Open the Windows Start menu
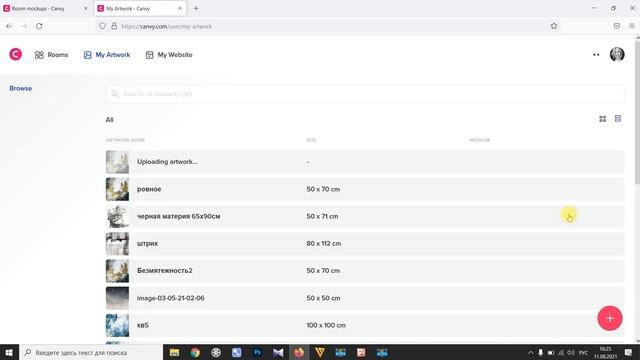 pos(9,352)
